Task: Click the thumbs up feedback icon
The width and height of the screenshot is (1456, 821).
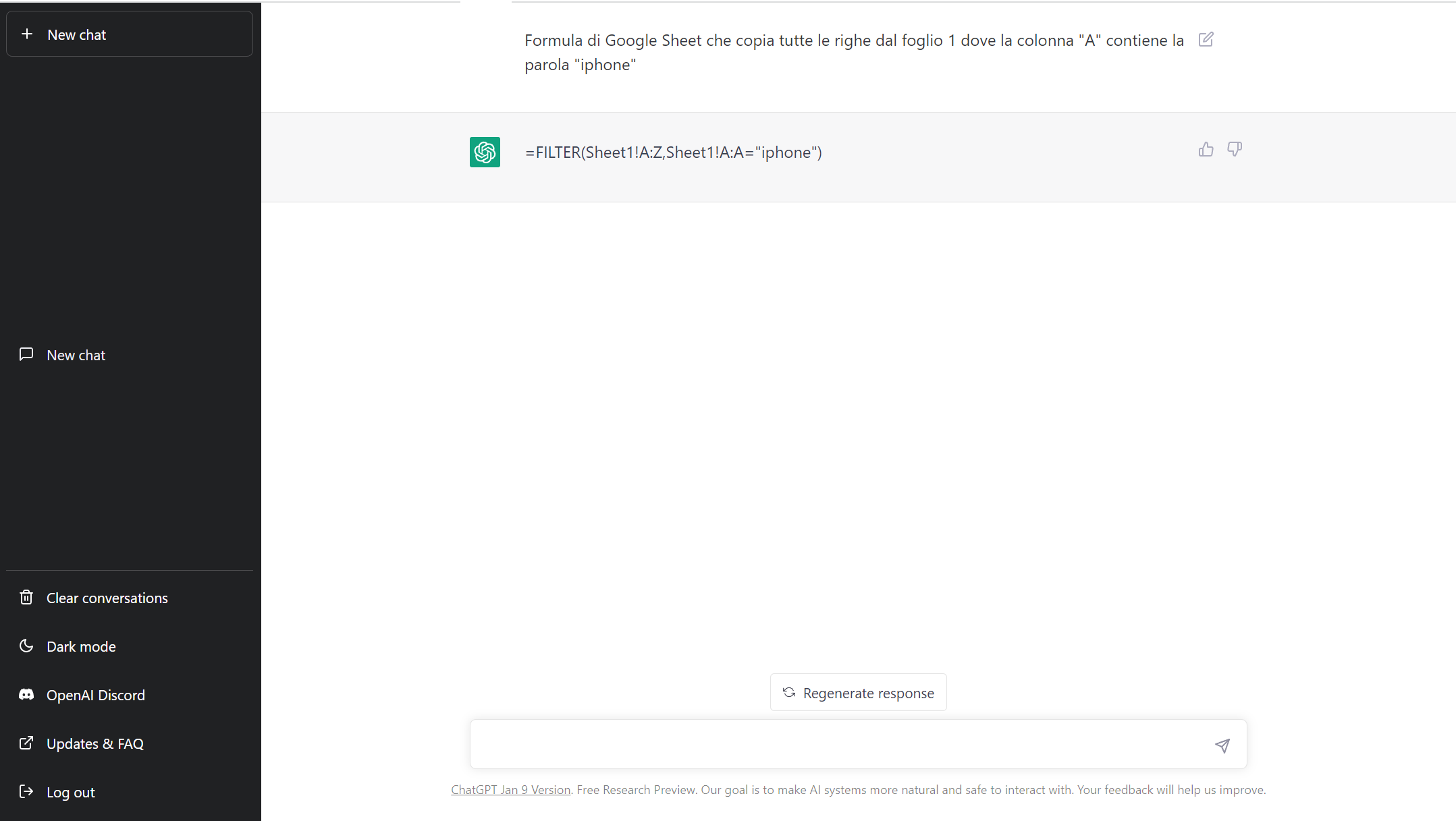Action: click(x=1206, y=149)
